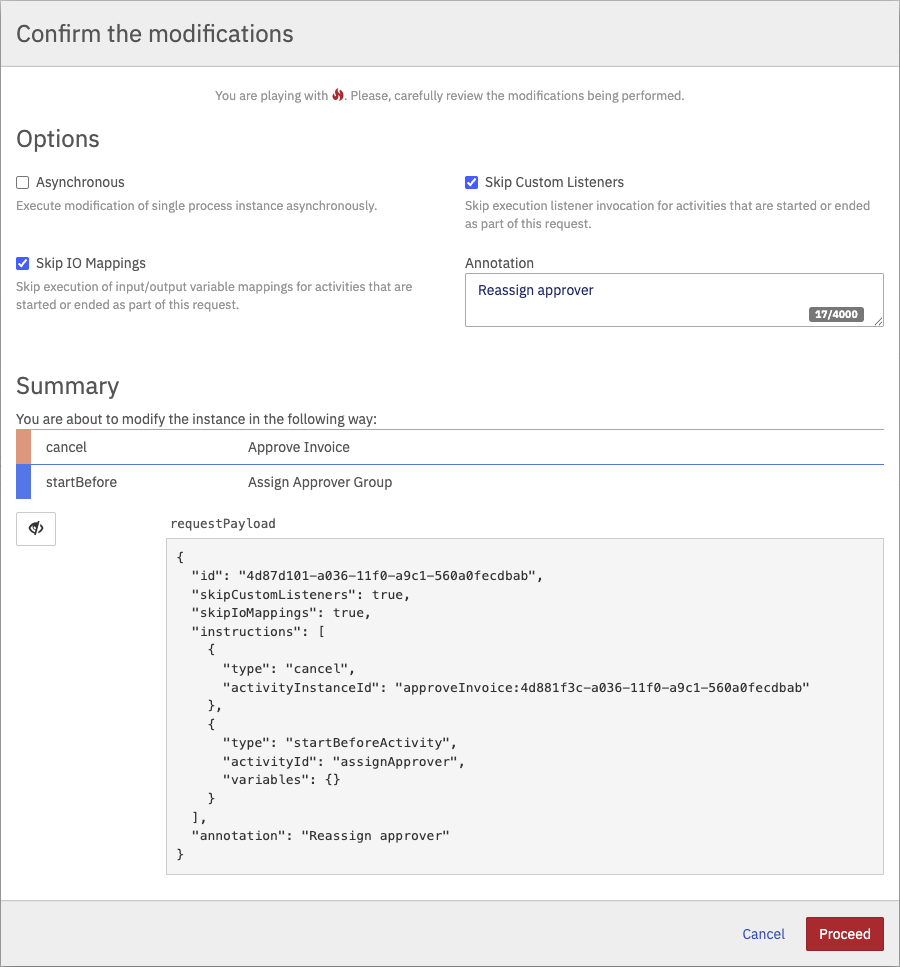Disable the Skip IO Mappings checkbox
This screenshot has width=900, height=967.
tap(23, 264)
